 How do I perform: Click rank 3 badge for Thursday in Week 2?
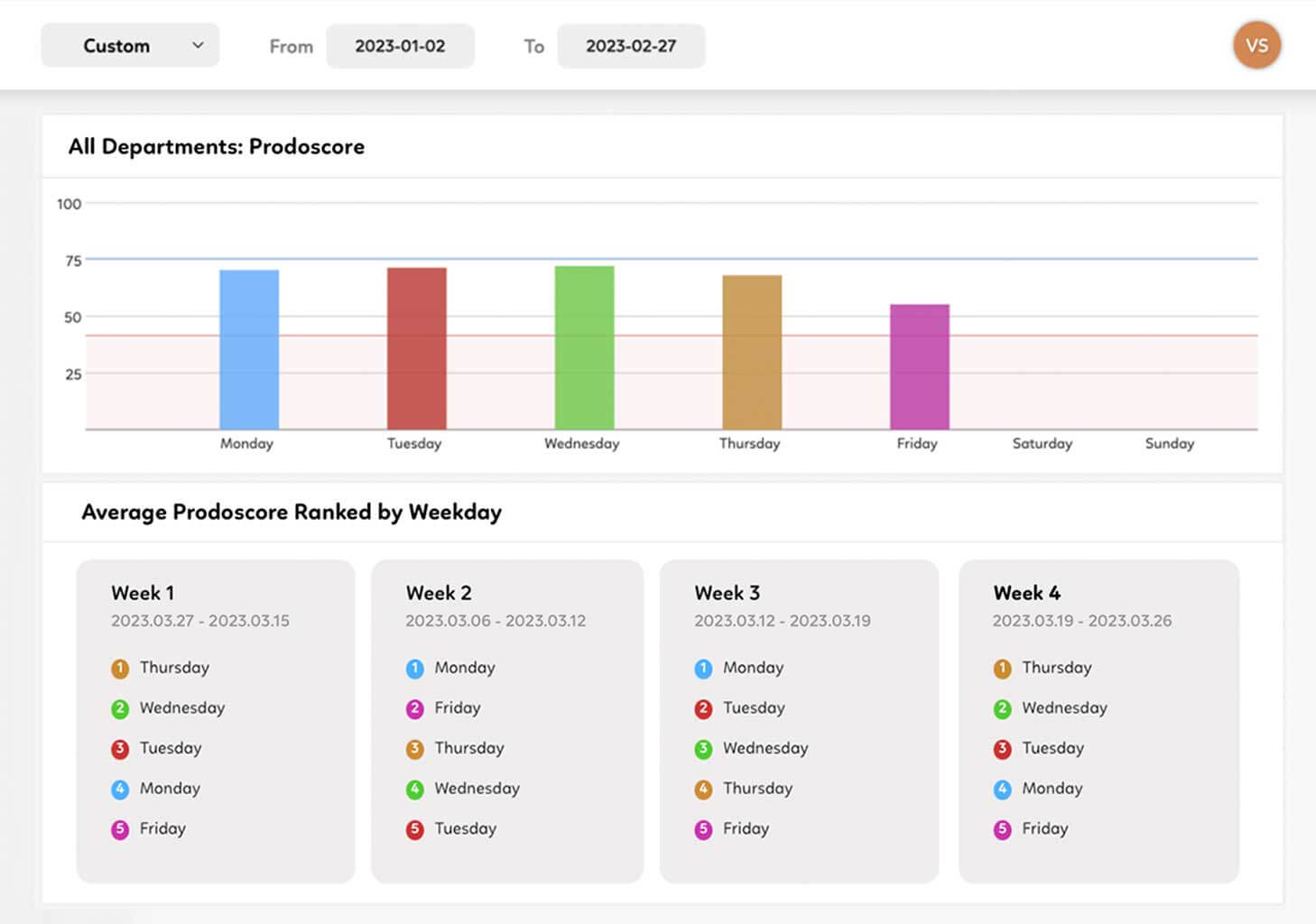(x=415, y=749)
